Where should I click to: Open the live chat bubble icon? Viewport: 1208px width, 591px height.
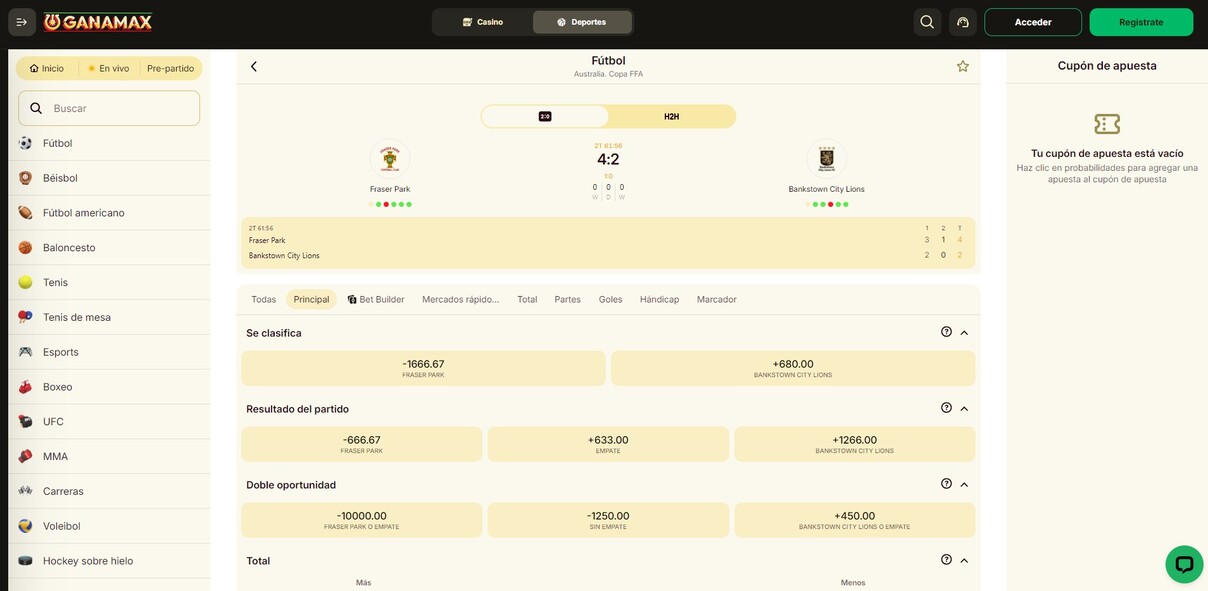click(x=1184, y=564)
